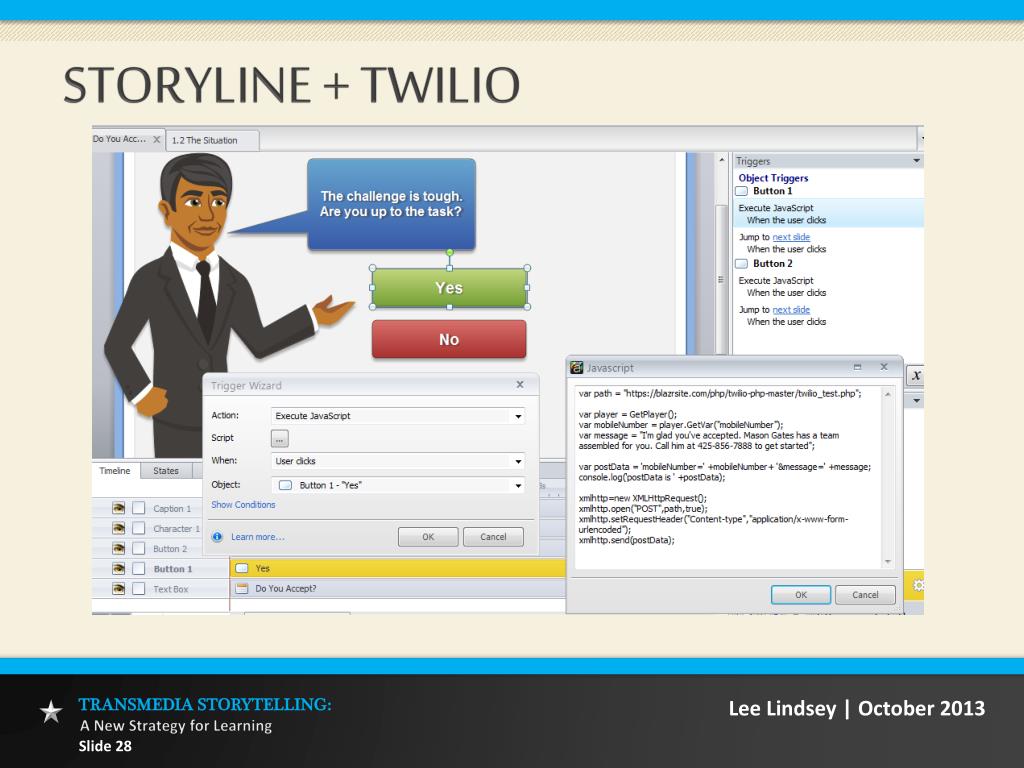Confirm the Javascript dialog with OK
This screenshot has height=768, width=1024.
[x=801, y=595]
